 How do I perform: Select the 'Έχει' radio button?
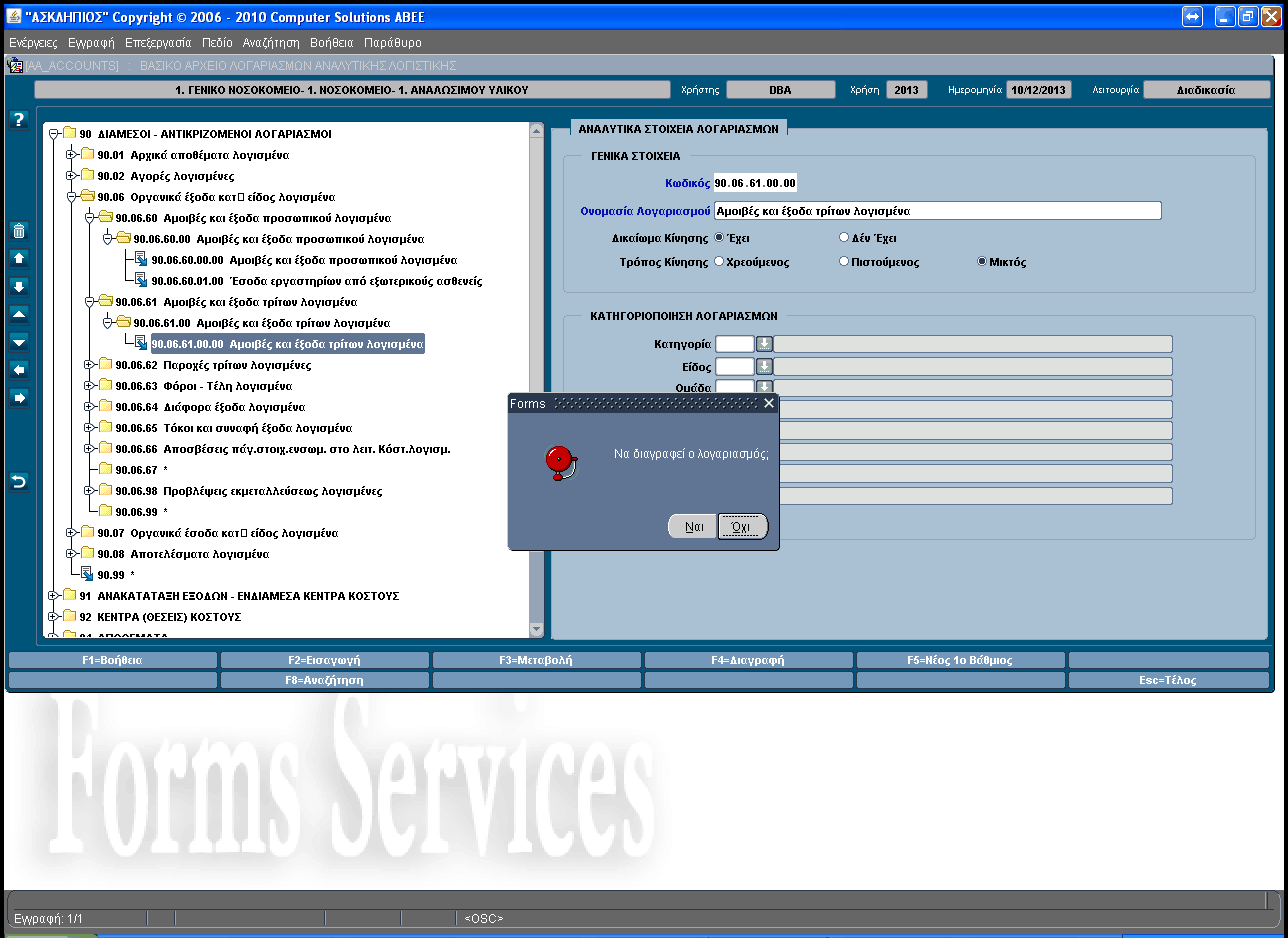[x=719, y=238]
